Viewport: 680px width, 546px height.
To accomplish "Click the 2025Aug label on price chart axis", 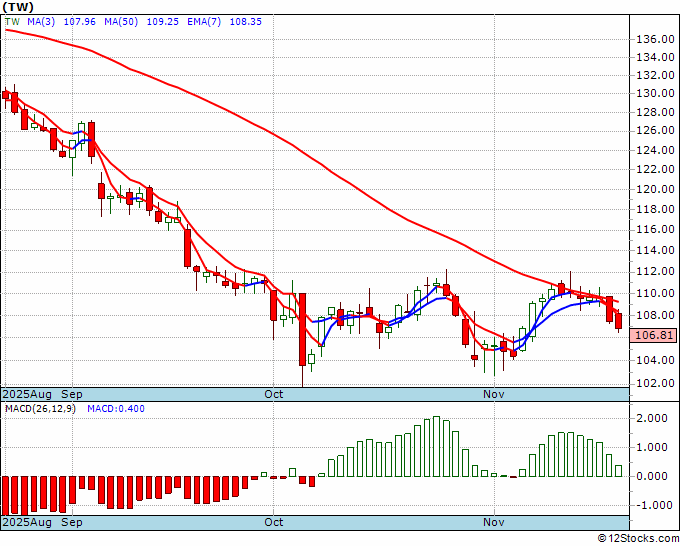I will 27,394.
